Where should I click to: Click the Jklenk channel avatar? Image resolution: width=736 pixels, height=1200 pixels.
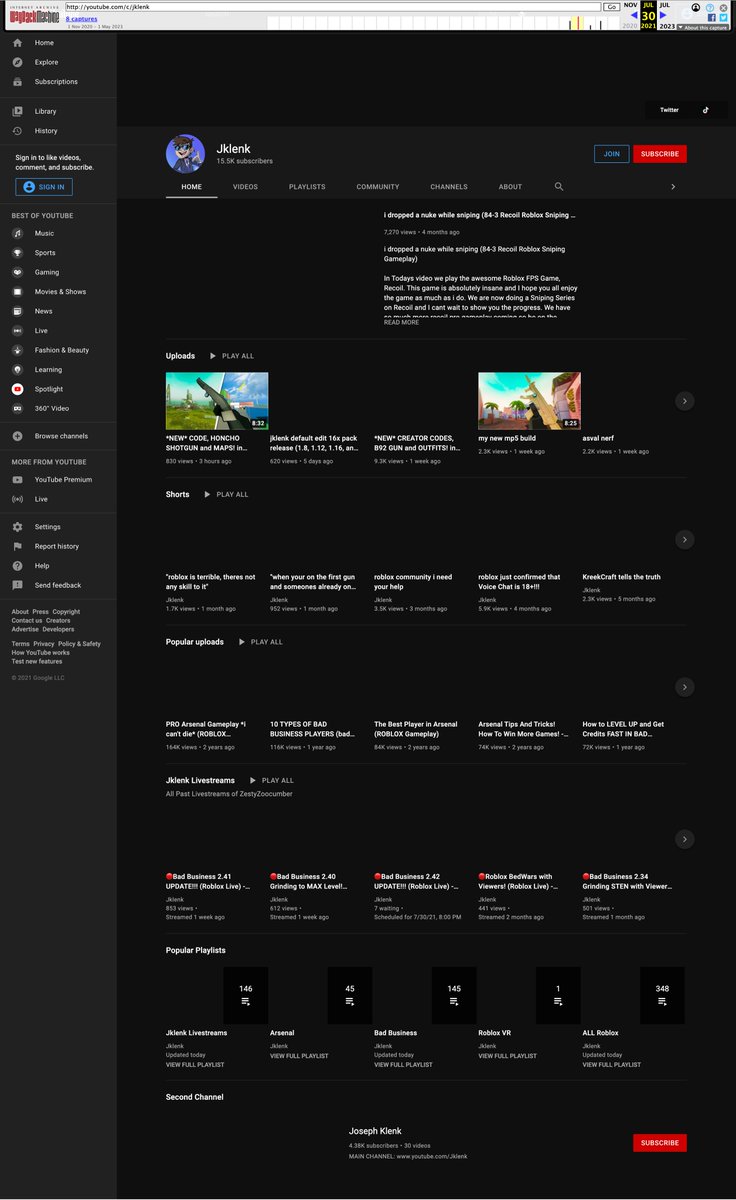click(x=185, y=154)
